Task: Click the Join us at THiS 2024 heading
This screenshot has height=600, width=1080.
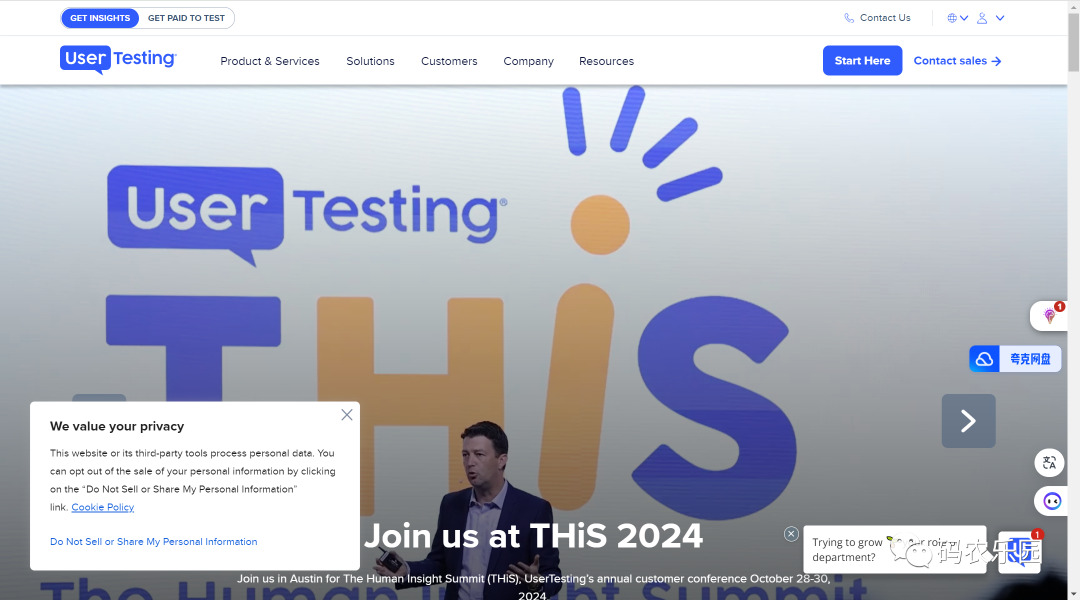Action: [x=533, y=536]
